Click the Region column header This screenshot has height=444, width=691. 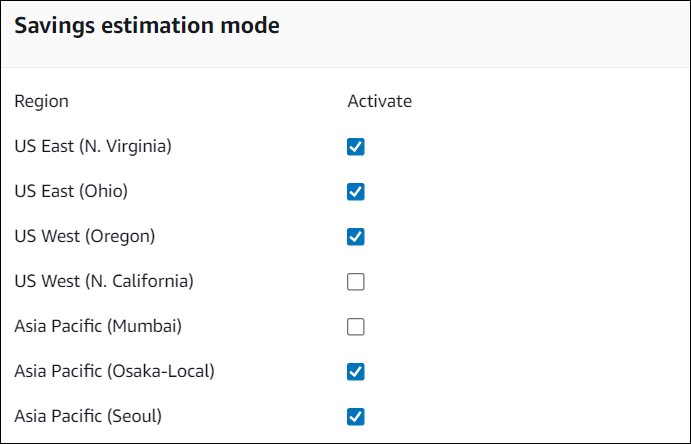[x=41, y=101]
